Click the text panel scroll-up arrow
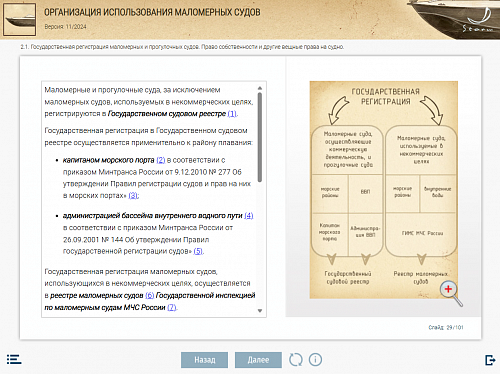500x374 pixels. (260, 88)
